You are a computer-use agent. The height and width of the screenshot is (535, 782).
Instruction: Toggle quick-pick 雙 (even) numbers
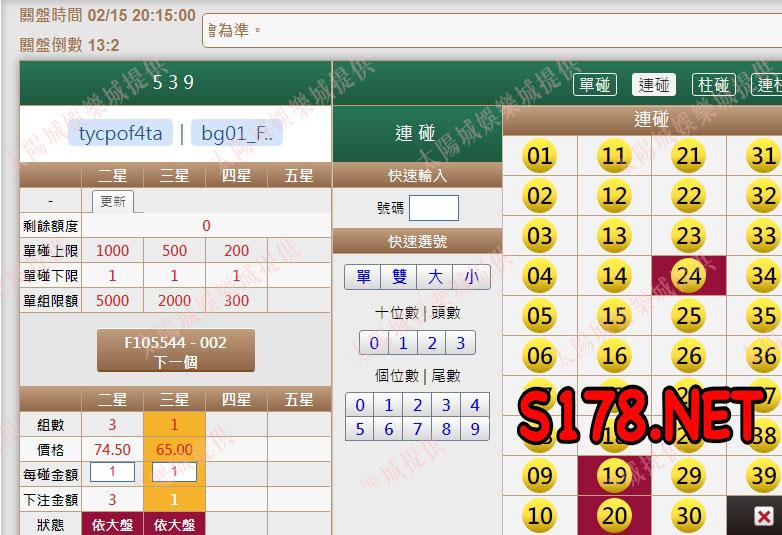(x=398, y=277)
